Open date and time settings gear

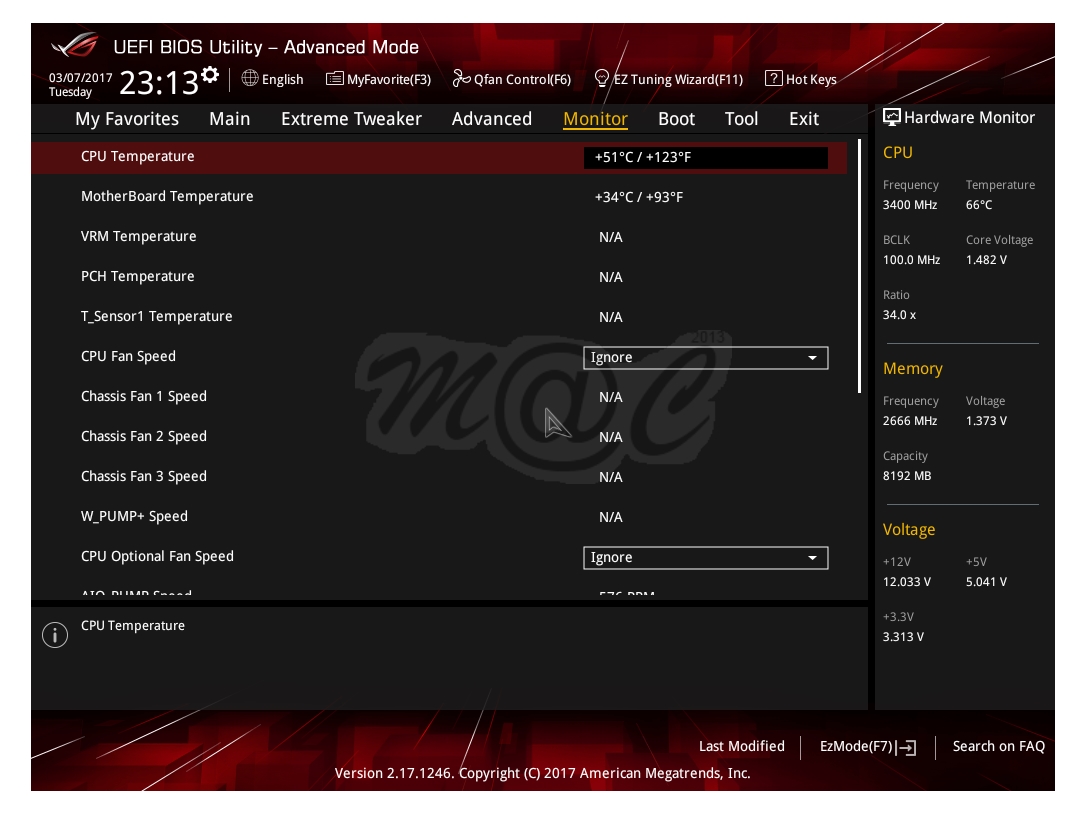point(210,74)
